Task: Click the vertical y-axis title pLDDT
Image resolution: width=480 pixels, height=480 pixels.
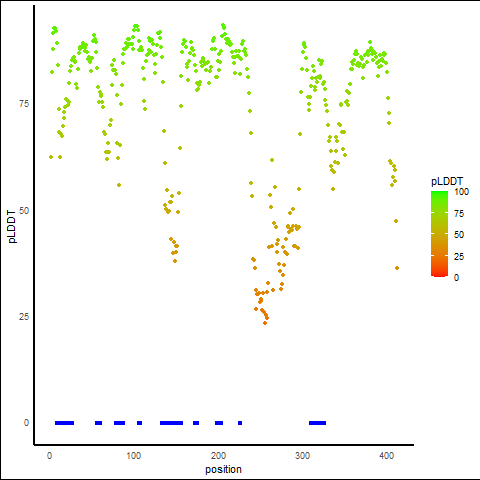Action: coord(12,226)
